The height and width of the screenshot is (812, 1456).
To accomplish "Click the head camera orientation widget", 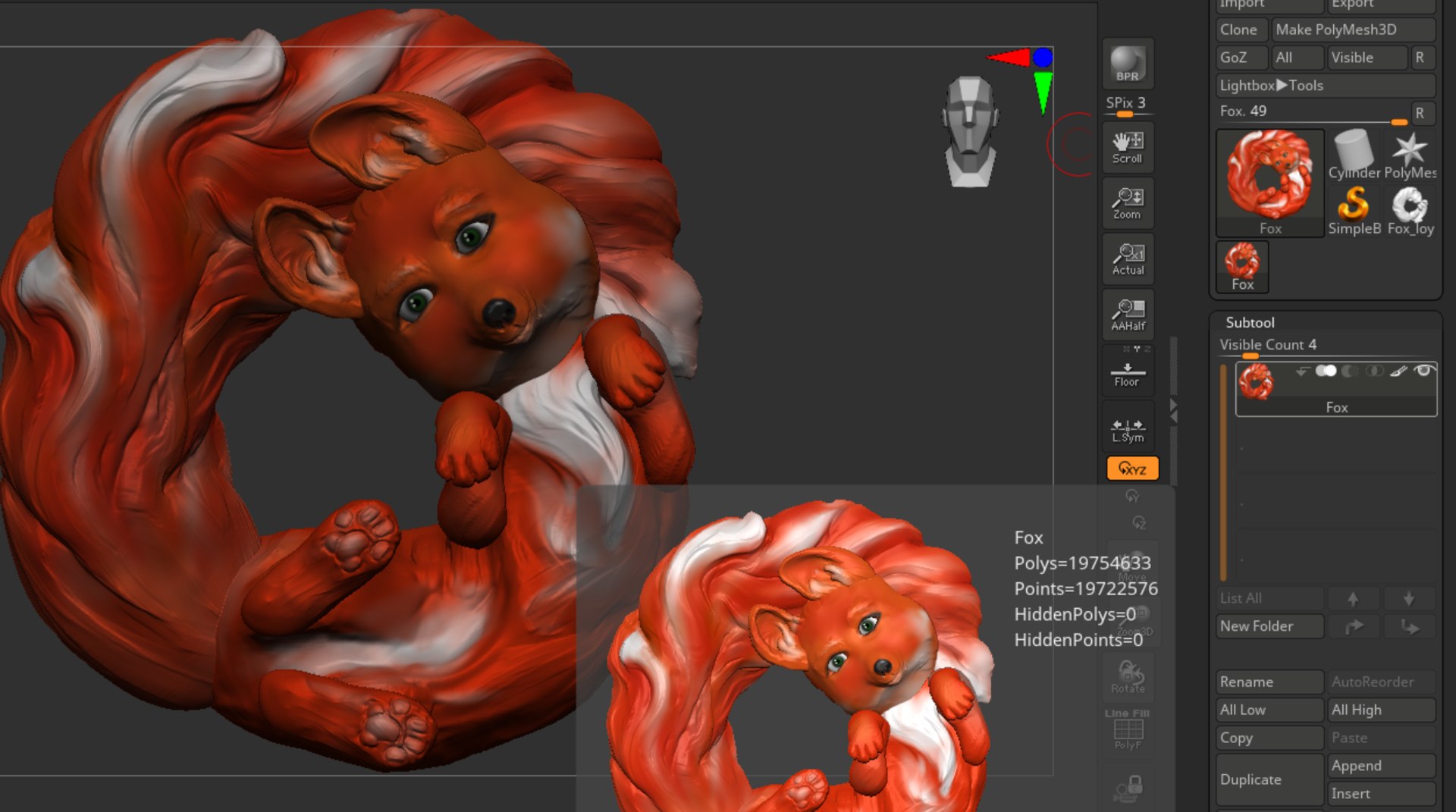I will point(970,131).
